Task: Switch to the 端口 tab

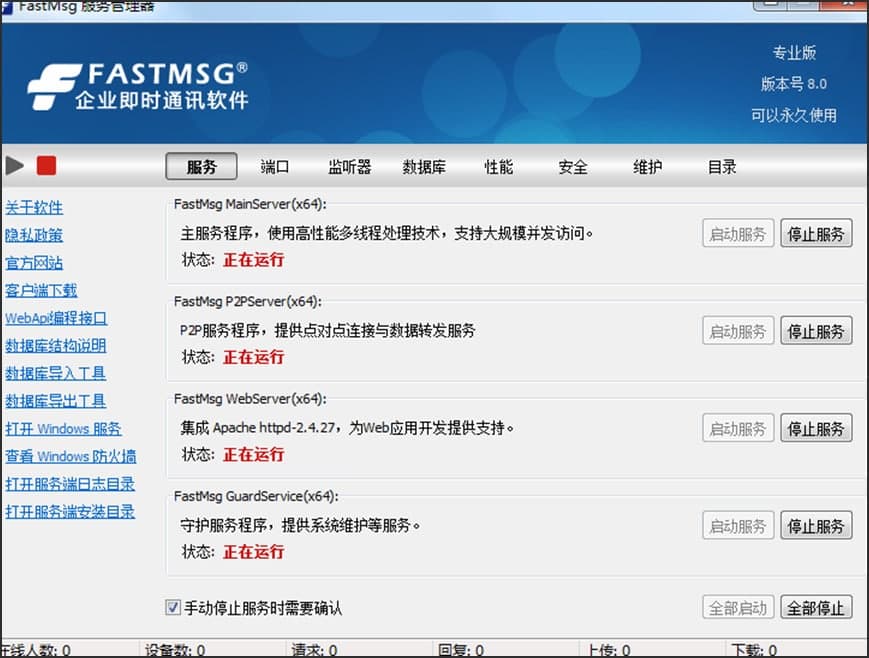Action: (x=275, y=167)
